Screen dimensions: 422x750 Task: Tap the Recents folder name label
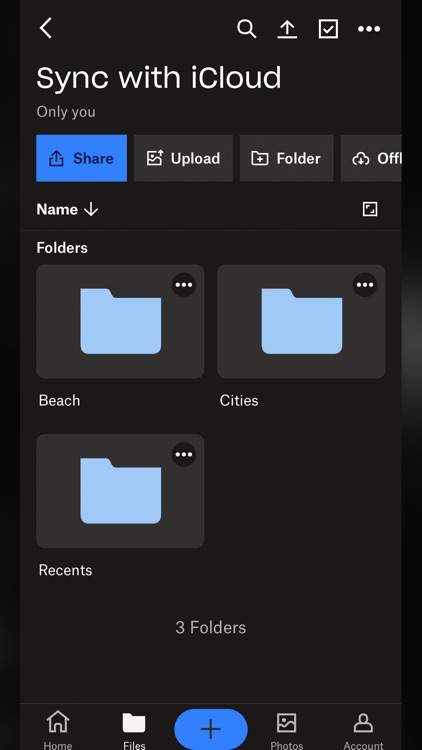[x=65, y=570]
